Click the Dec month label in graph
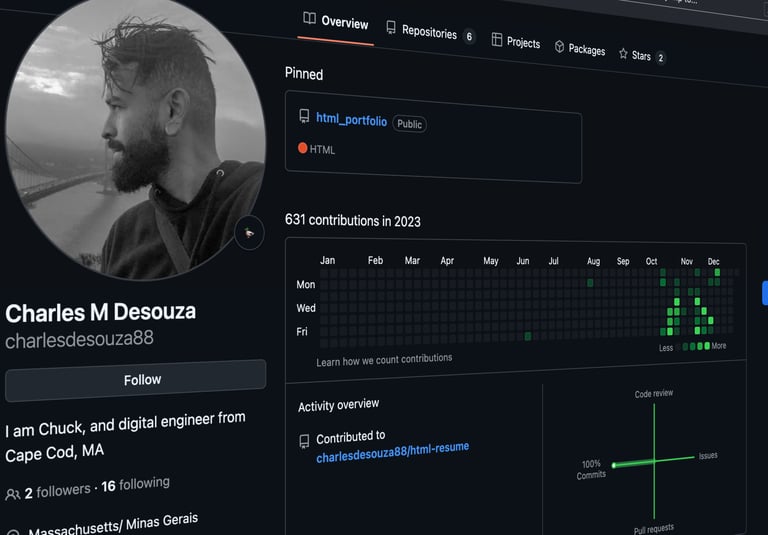This screenshot has height=535, width=768. [714, 262]
